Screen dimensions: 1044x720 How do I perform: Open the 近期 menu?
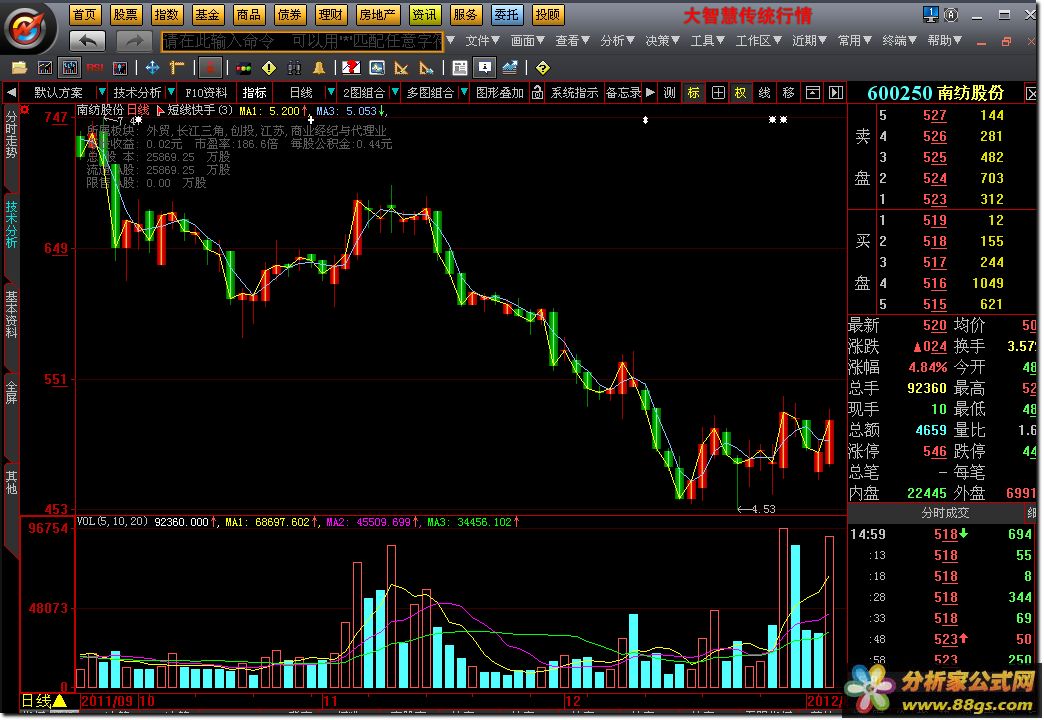click(x=809, y=41)
